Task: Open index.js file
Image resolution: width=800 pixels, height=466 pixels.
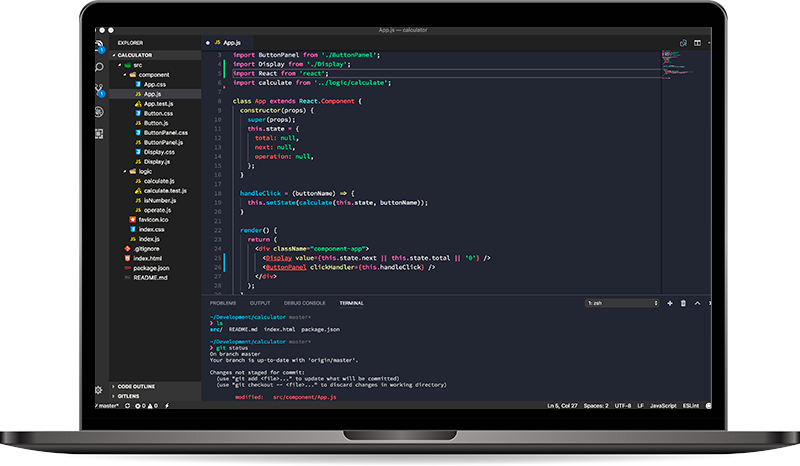Action: (155, 239)
